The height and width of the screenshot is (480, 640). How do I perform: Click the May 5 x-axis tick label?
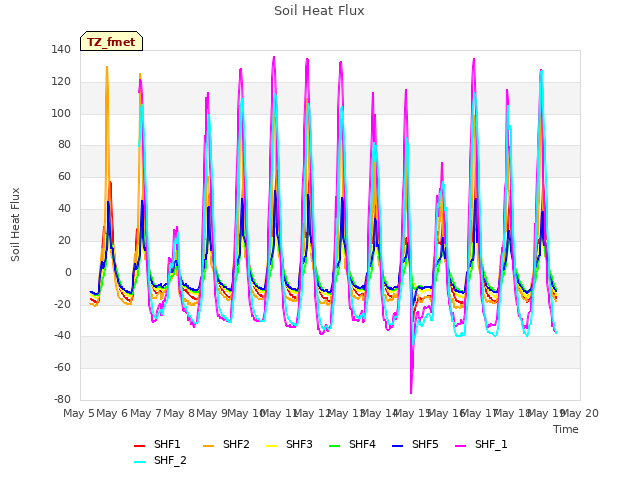[x=78, y=413]
